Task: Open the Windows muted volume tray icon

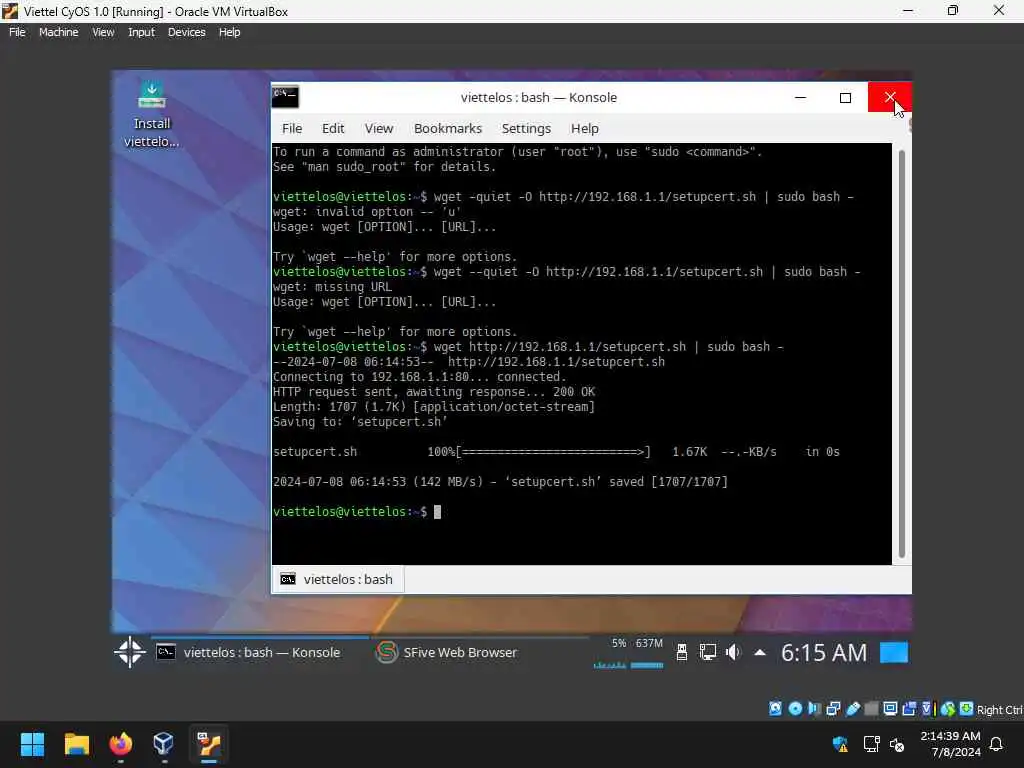Action: (x=897, y=744)
